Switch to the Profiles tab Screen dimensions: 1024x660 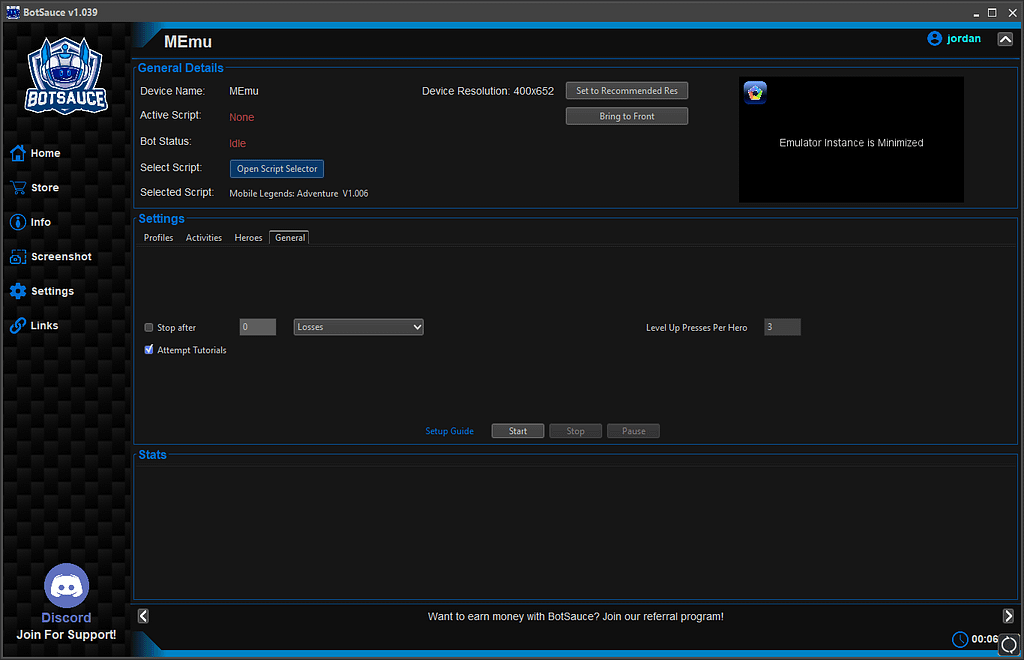[158, 238]
